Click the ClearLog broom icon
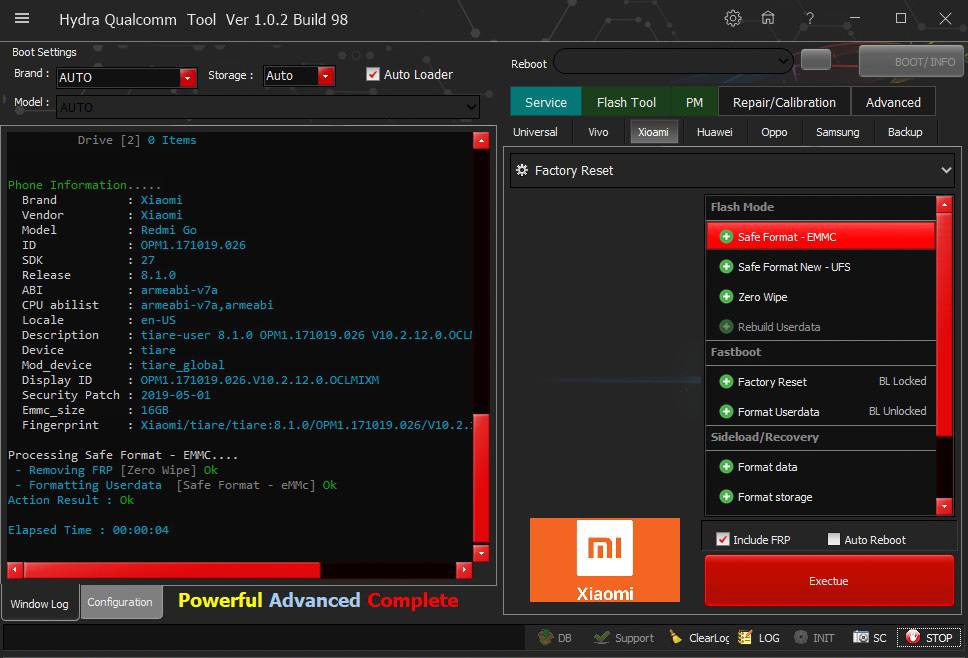Screen dimensions: 968x658 click(x=676, y=637)
